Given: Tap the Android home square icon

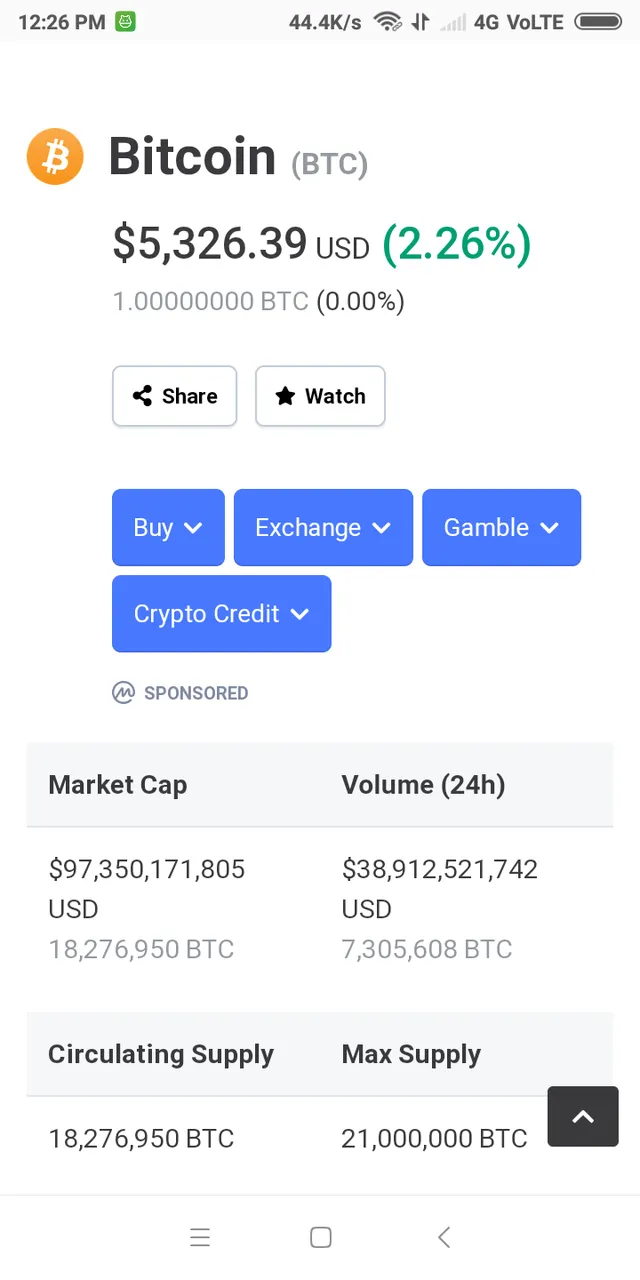Looking at the screenshot, I should [321, 1237].
